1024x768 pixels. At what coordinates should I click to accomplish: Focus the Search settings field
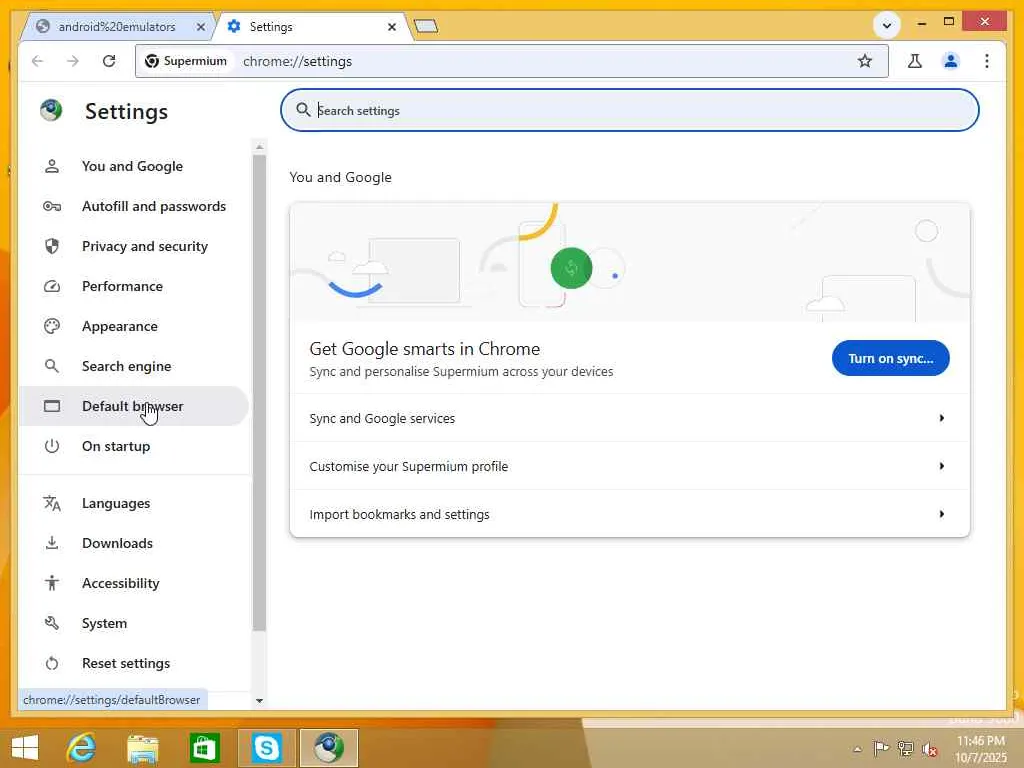pos(630,110)
